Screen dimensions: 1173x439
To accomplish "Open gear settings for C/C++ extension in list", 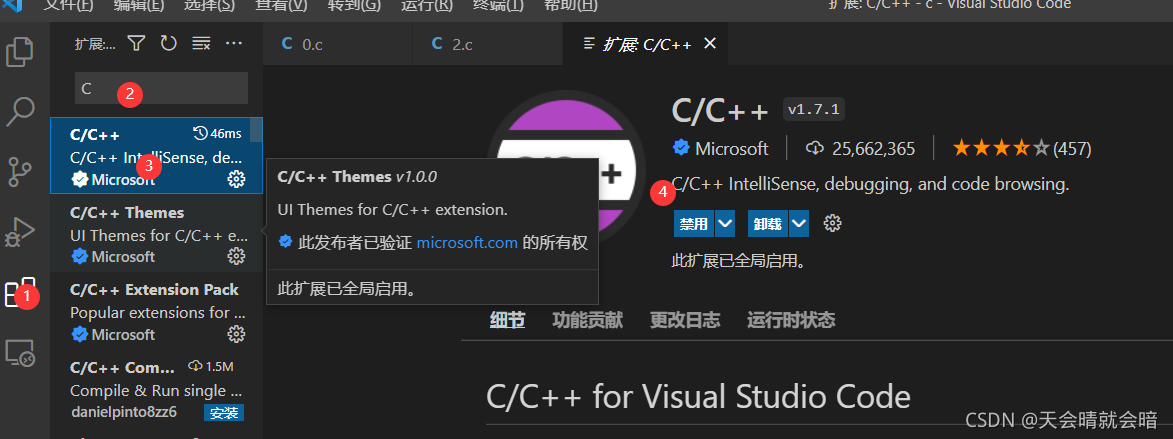I will coord(236,179).
